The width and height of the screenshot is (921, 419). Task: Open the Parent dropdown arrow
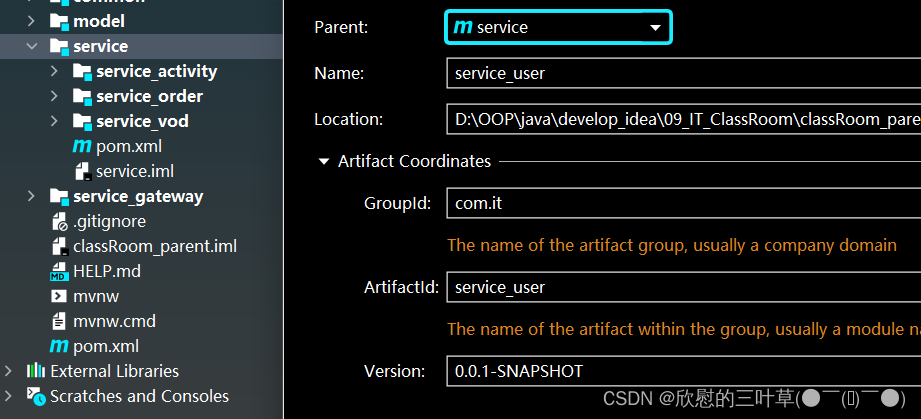(x=656, y=28)
